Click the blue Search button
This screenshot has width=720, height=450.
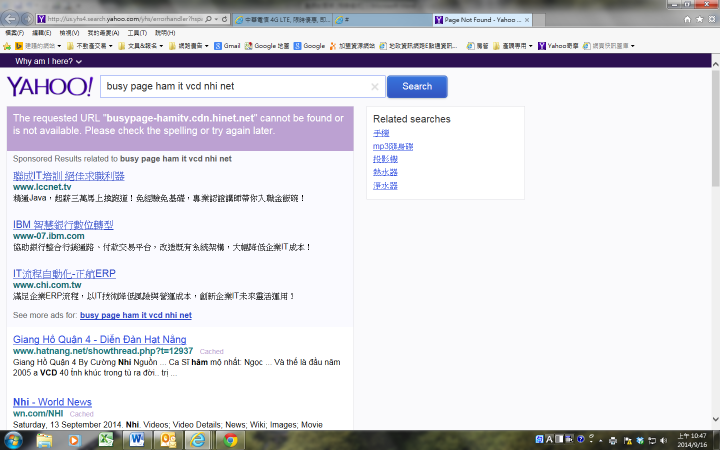click(x=417, y=86)
